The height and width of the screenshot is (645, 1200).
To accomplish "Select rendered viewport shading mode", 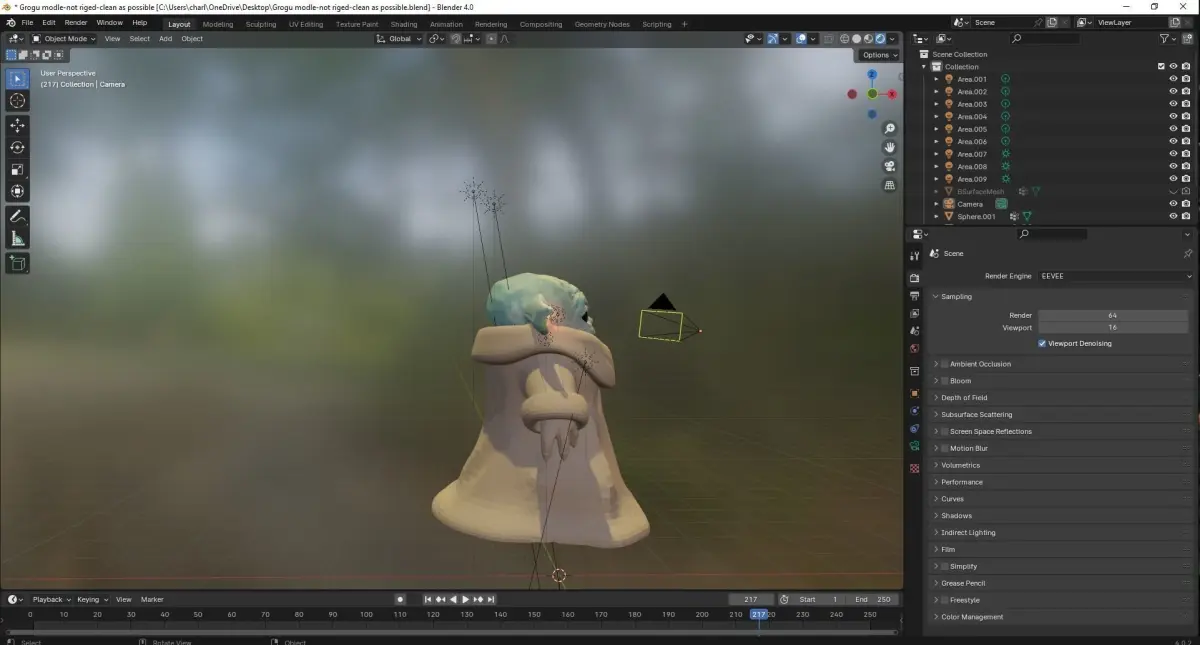I will (x=880, y=38).
